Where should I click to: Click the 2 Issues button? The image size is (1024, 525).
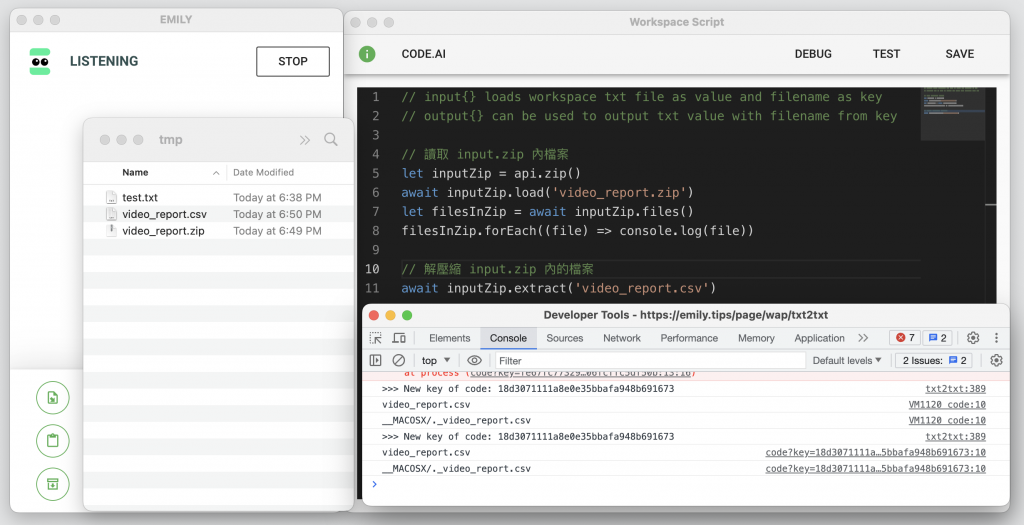[x=935, y=360]
